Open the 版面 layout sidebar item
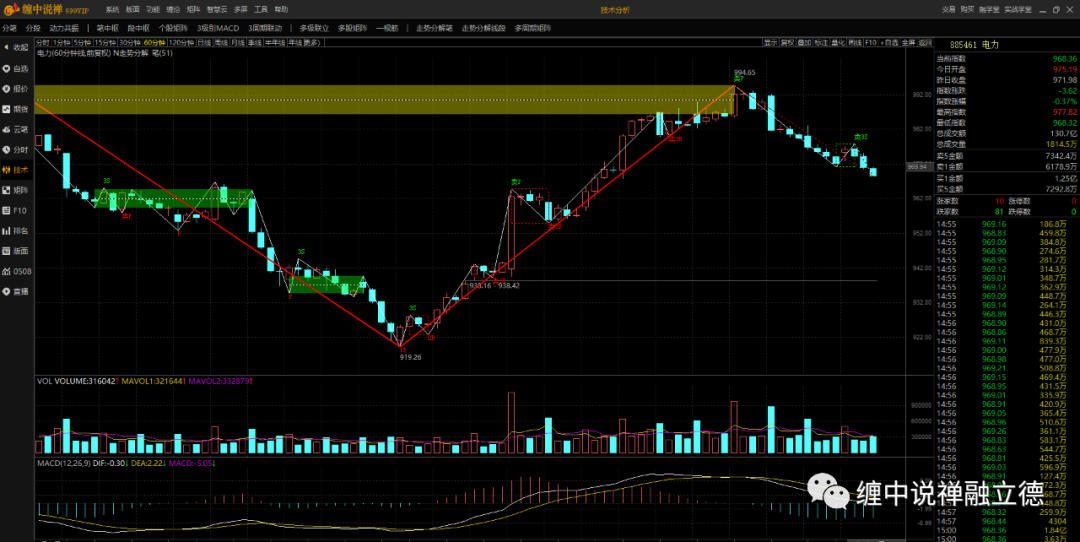Screen dimensions: 1080x542 [17, 251]
